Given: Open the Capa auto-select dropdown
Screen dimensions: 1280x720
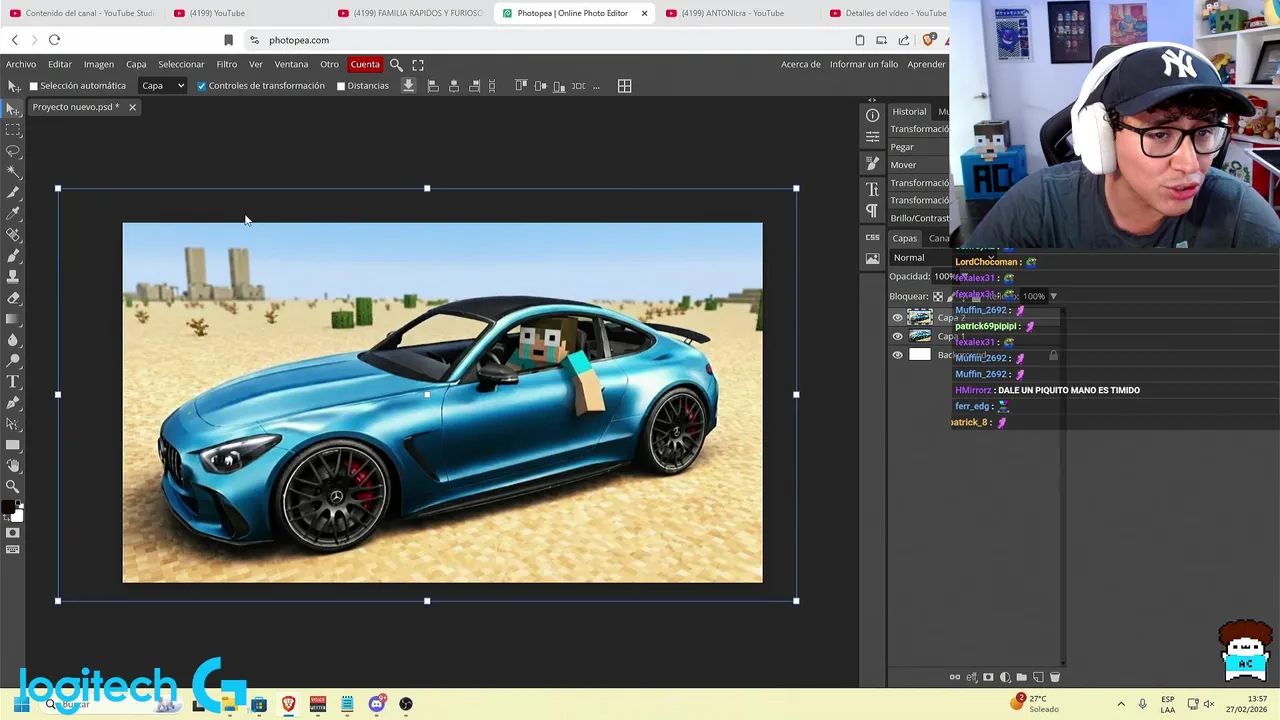Looking at the screenshot, I should 162,86.
